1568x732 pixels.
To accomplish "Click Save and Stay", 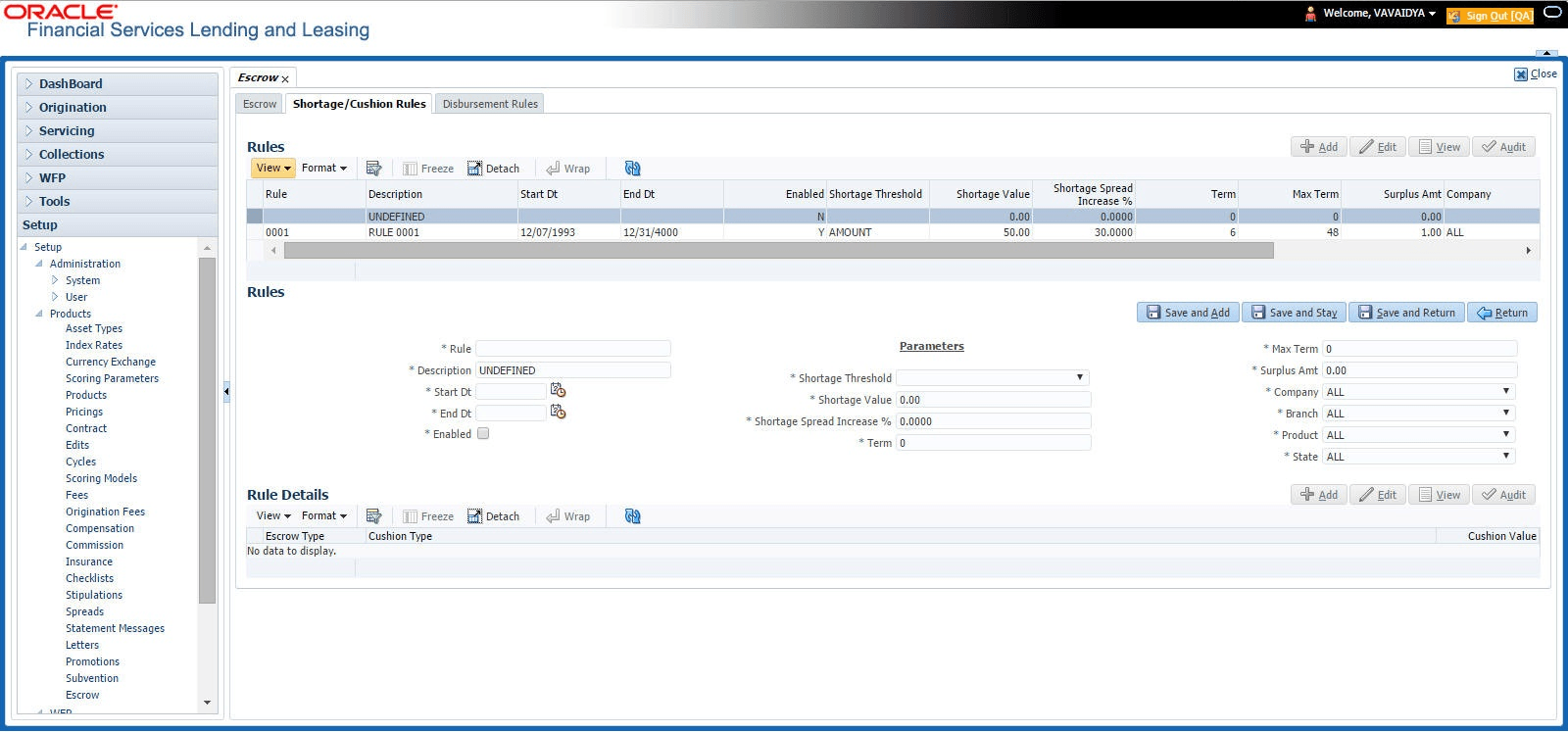I will point(1294,313).
